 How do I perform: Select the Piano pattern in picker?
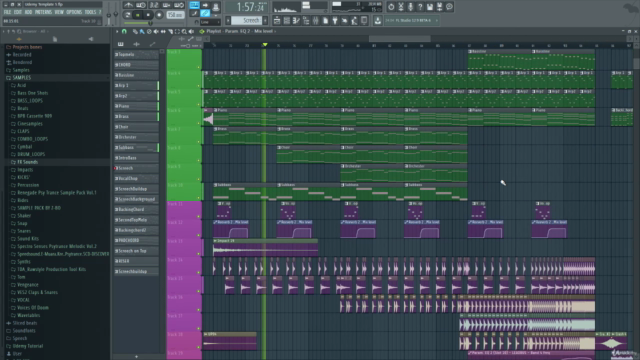coord(136,106)
